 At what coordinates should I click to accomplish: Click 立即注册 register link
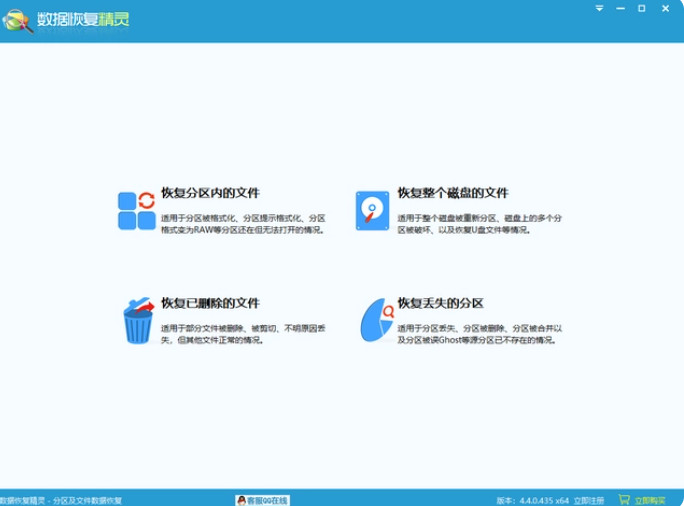(x=590, y=500)
